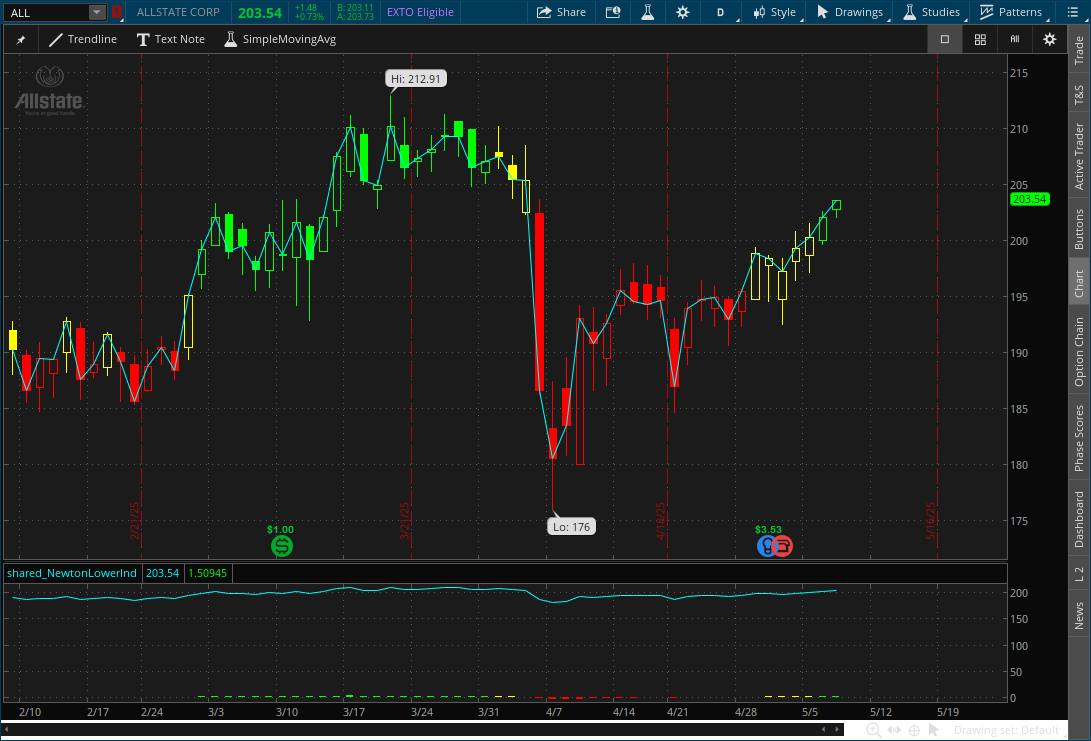1091x741 pixels.
Task: Open the Buttons sidebar tab
Action: coord(1079,229)
